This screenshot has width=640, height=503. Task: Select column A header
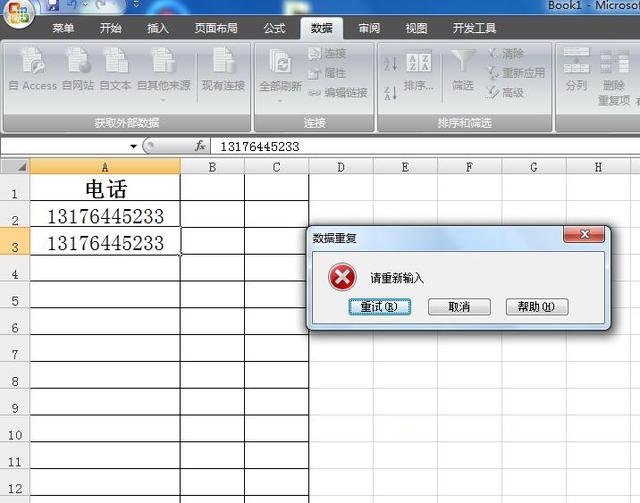[x=105, y=167]
